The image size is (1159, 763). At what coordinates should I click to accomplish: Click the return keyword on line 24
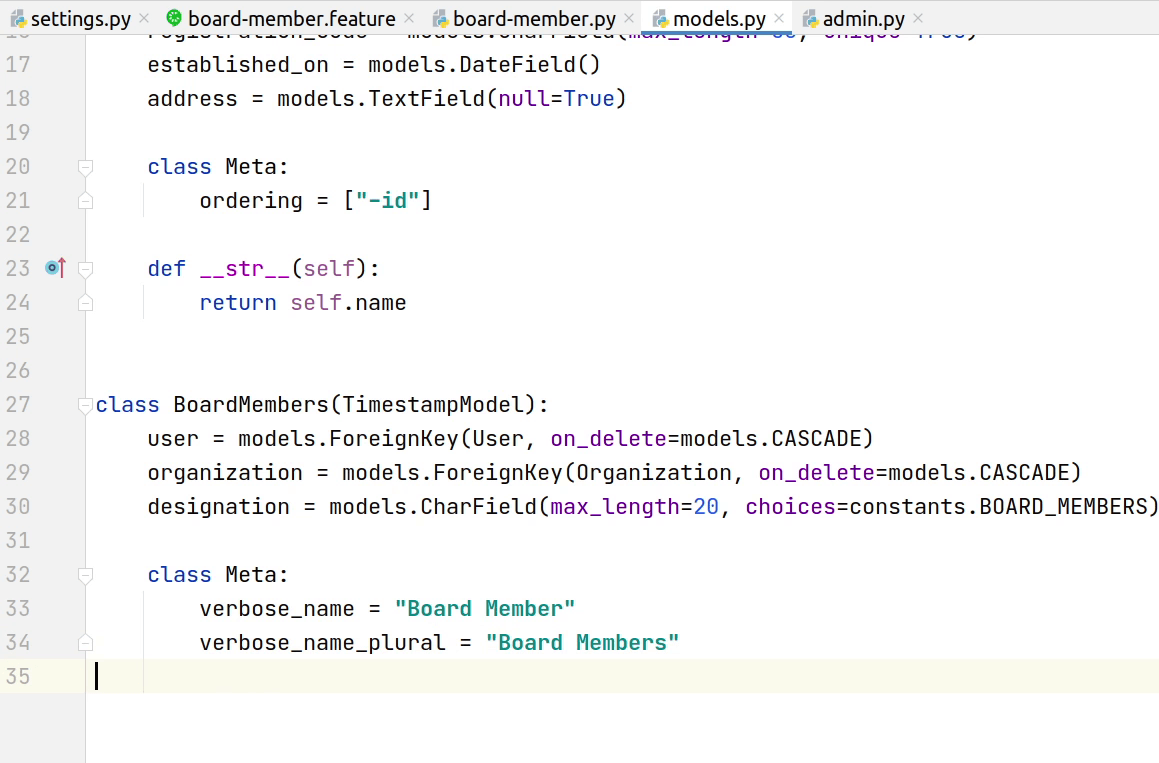pyautogui.click(x=237, y=303)
